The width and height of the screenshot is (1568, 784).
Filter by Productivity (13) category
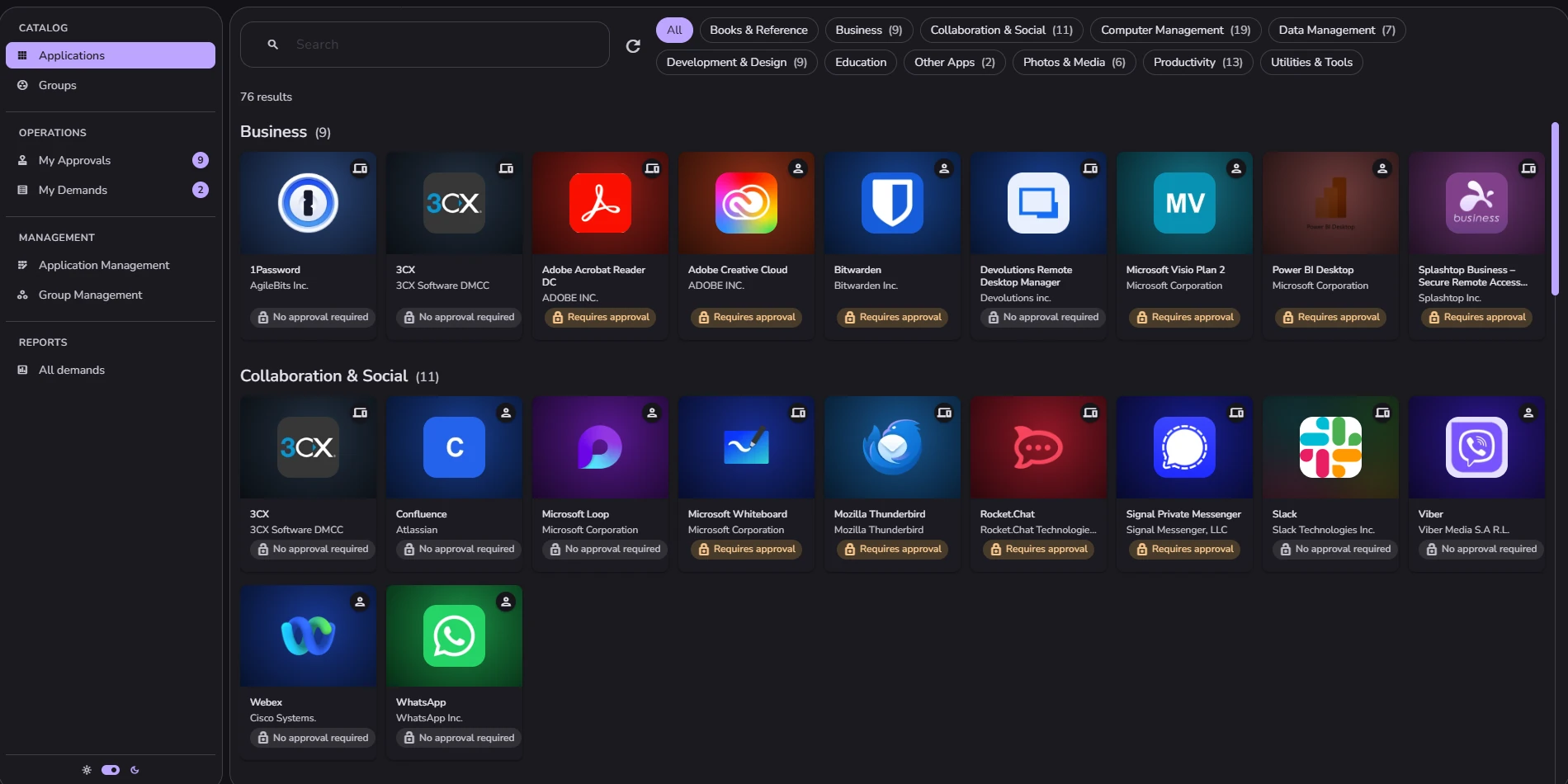1197,62
